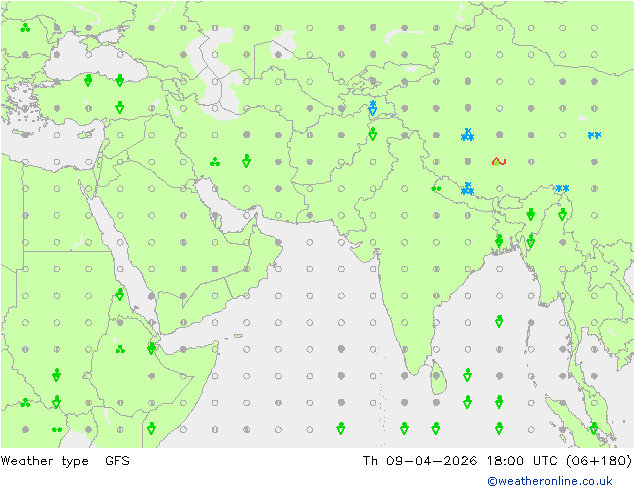Image resolution: width=634 pixels, height=490 pixels.
Task: Open the weatheronline.co.uk link
Action: tap(550, 481)
